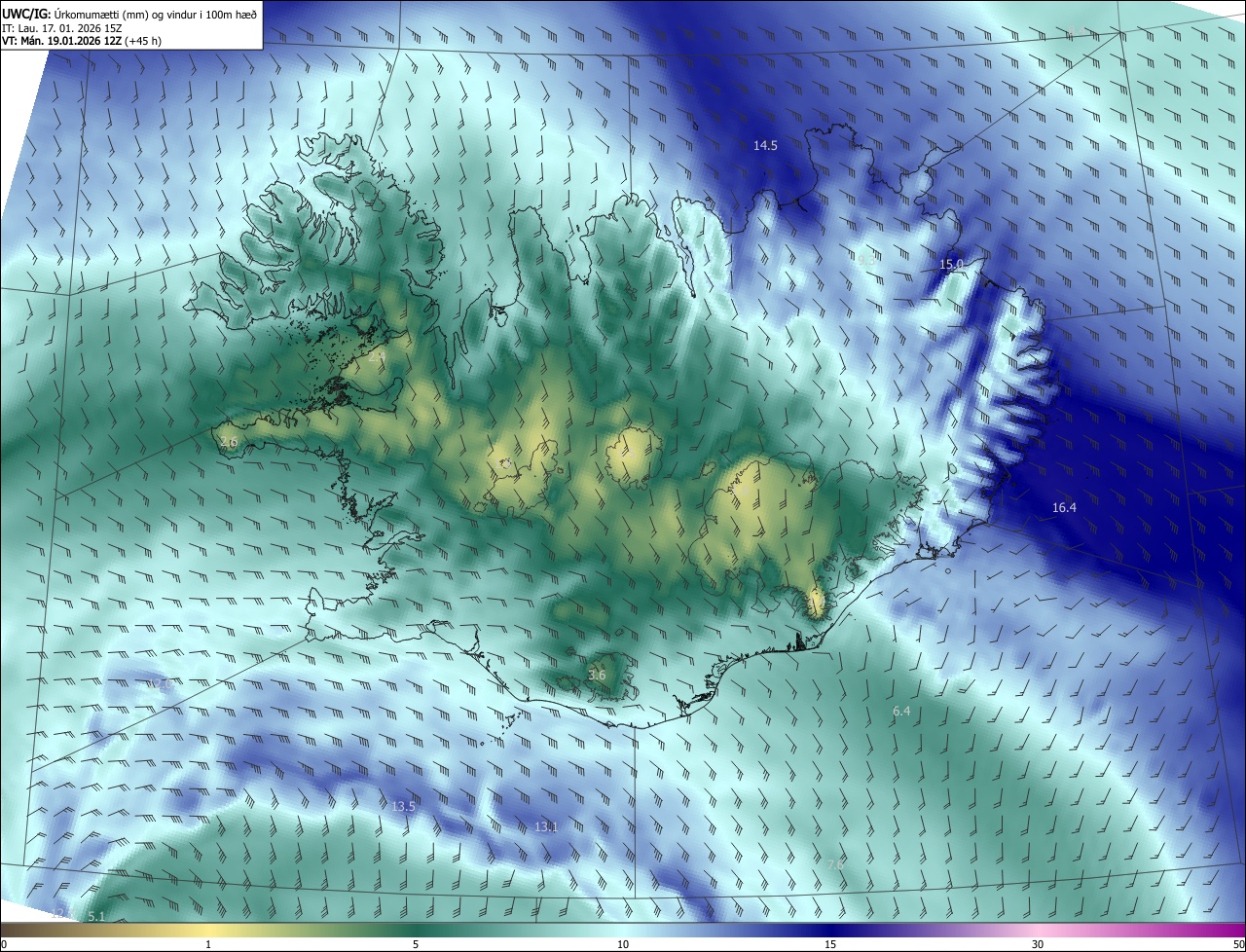The width and height of the screenshot is (1246, 952).
Task: Click the legend tick label 30
Action: (1038, 944)
